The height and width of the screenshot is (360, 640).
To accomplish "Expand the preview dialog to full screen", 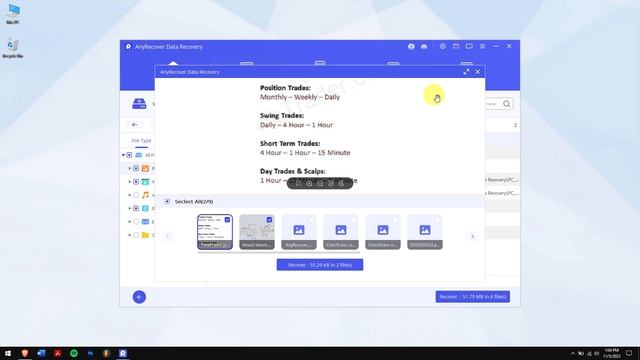I will (x=466, y=72).
